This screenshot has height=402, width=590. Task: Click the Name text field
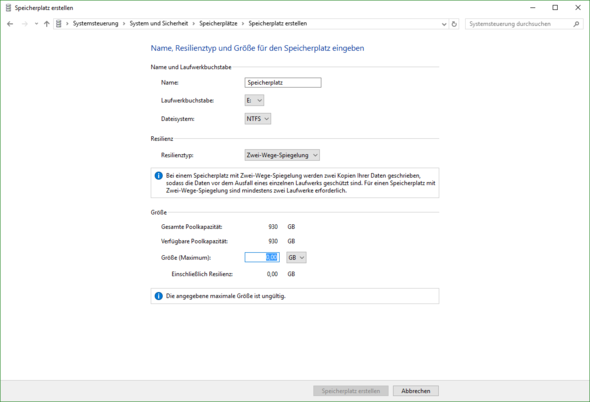coord(283,82)
